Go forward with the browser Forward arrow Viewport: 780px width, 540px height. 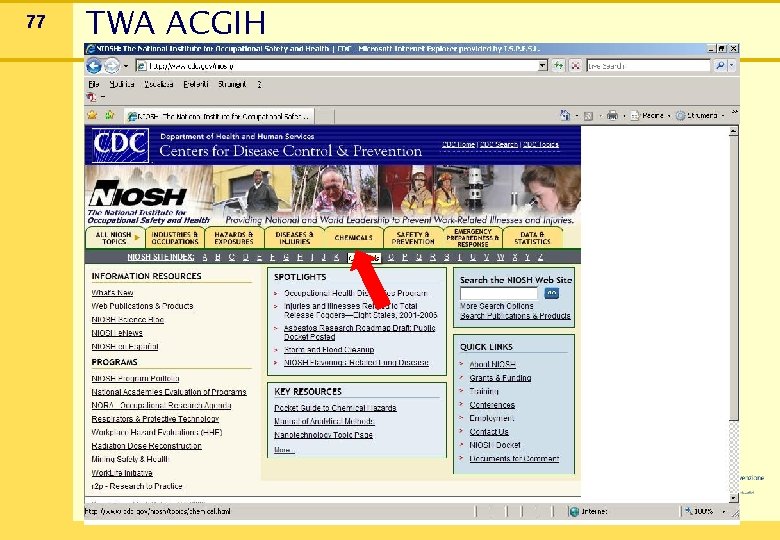coord(111,66)
